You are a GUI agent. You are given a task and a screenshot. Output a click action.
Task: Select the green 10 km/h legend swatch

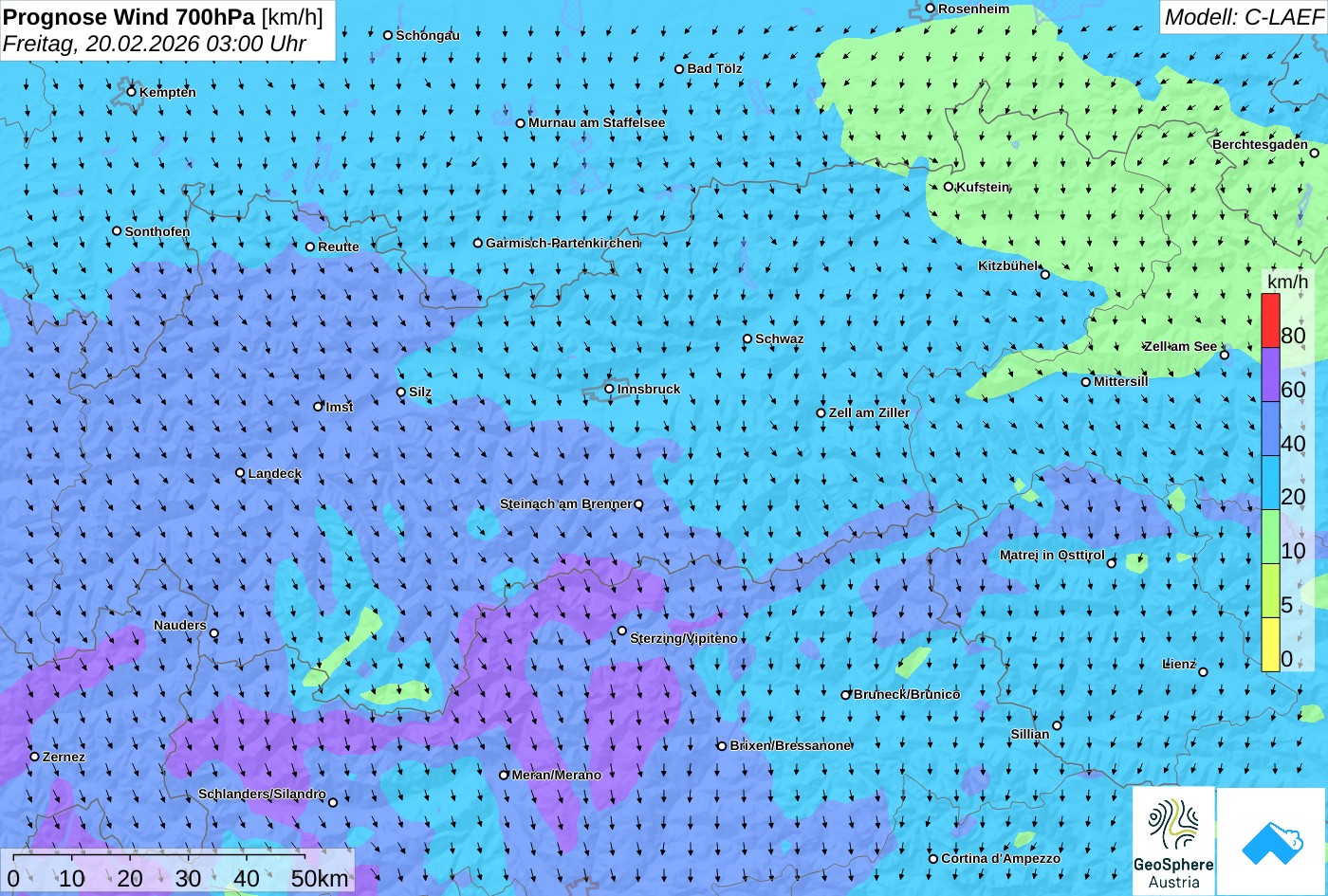tap(1270, 537)
